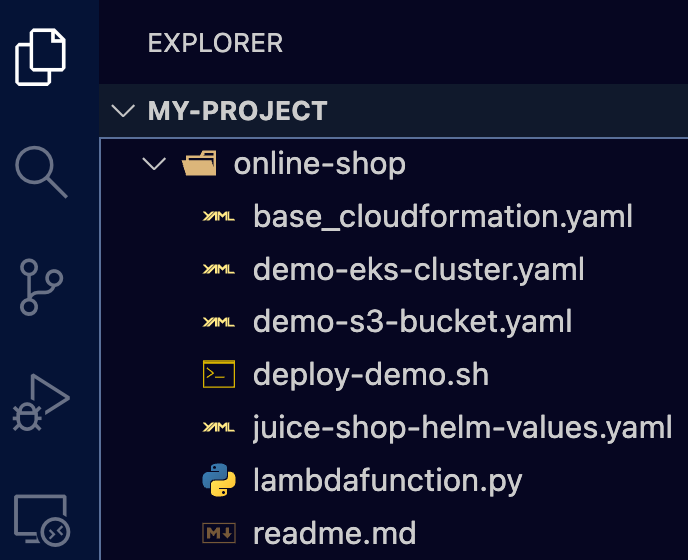Screen dimensions: 688x560
Task: Open the Search view icon
Action: 41,172
